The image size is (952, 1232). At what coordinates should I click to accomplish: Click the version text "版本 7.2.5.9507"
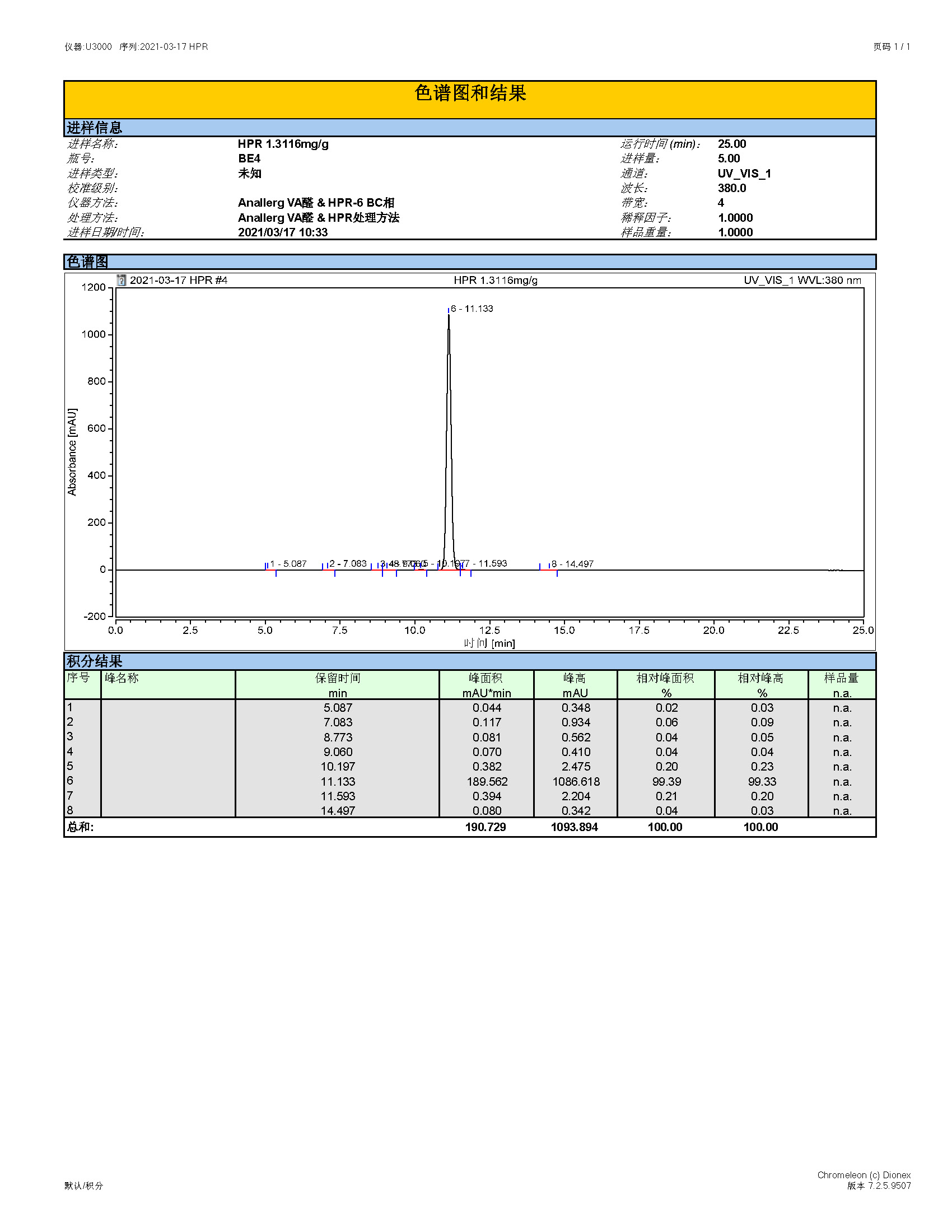pyautogui.click(x=879, y=1186)
